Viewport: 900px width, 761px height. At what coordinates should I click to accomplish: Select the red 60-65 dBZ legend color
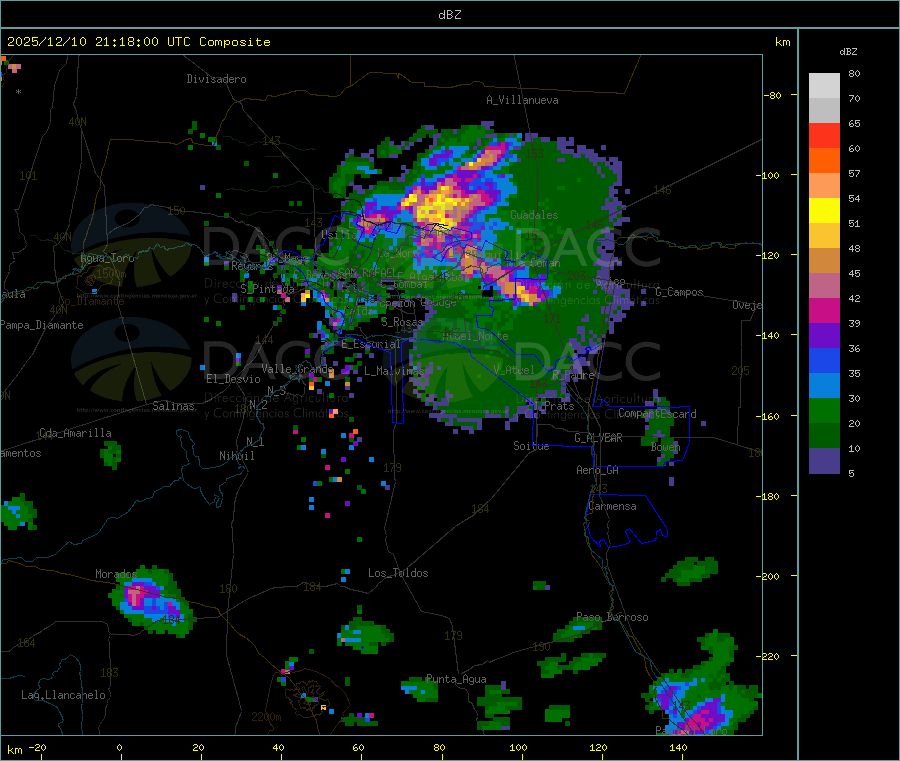pyautogui.click(x=824, y=135)
